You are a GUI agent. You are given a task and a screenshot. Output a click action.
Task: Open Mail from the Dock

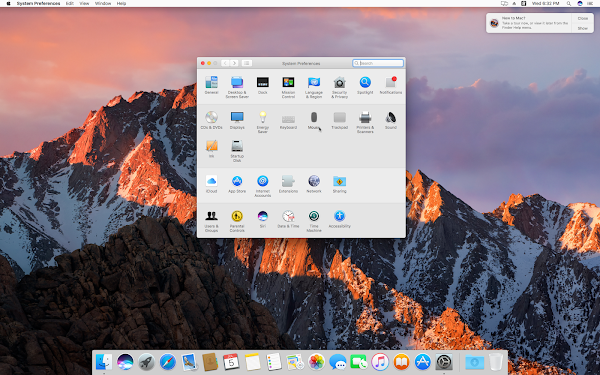pos(189,362)
